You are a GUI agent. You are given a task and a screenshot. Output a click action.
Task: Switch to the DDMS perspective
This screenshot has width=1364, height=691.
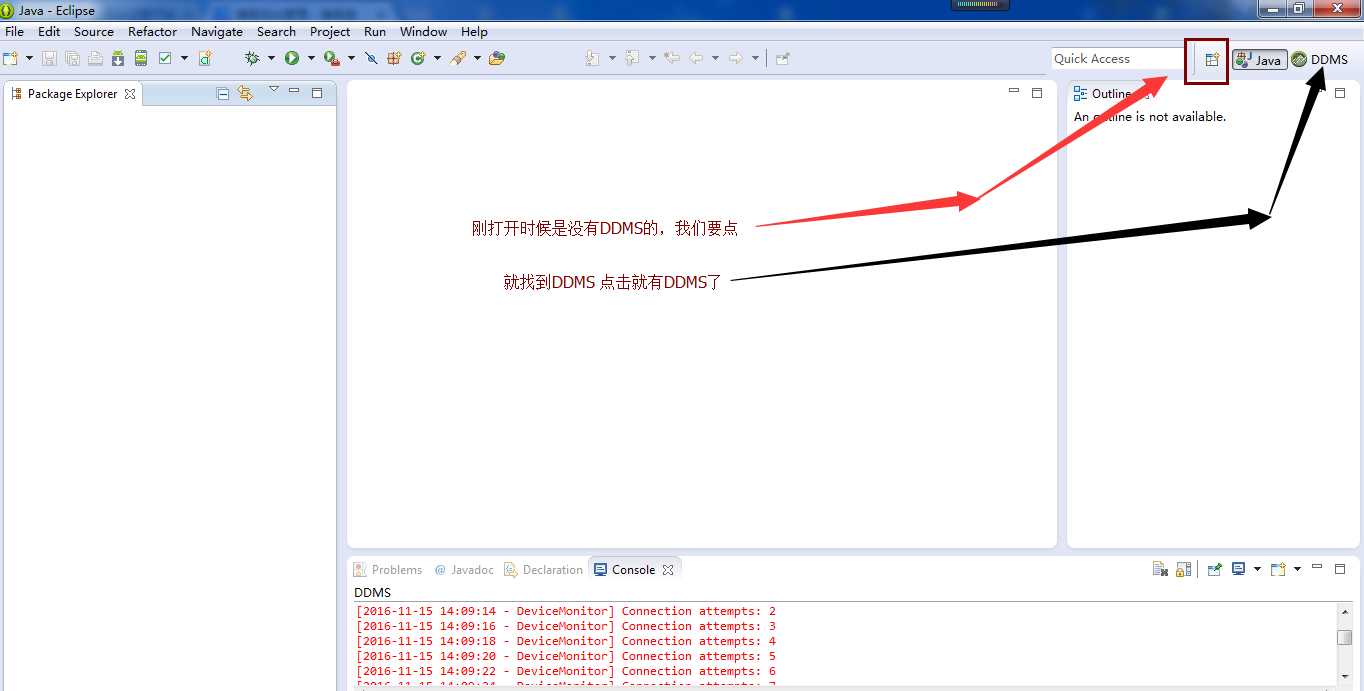point(1320,59)
